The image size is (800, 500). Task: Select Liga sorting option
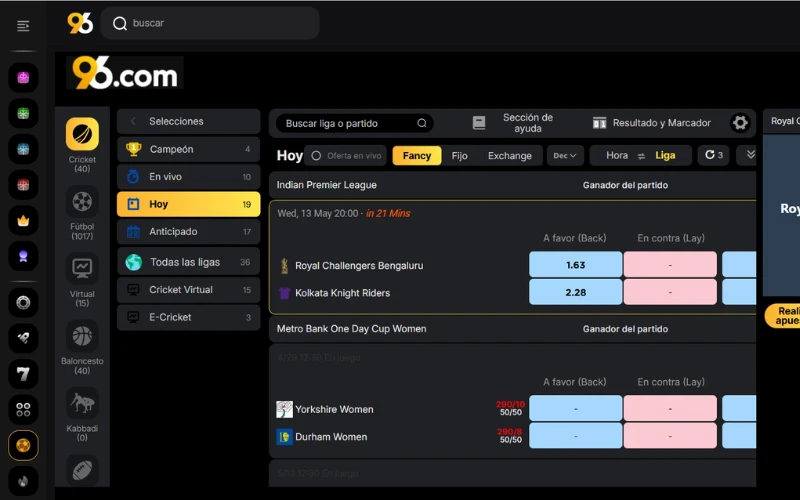point(665,155)
